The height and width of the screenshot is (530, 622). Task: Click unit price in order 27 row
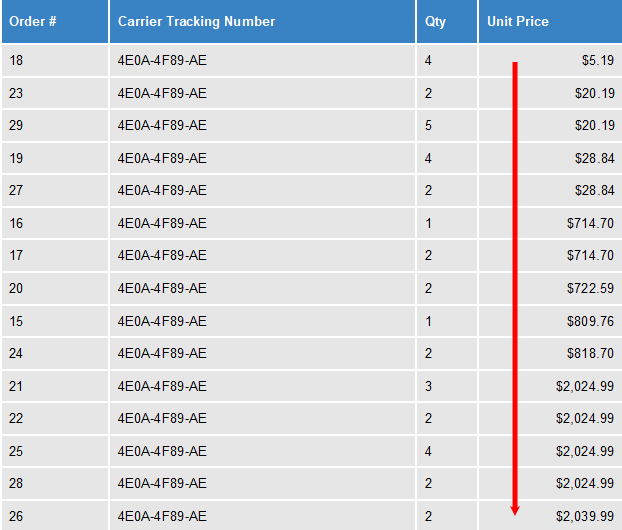click(x=595, y=190)
